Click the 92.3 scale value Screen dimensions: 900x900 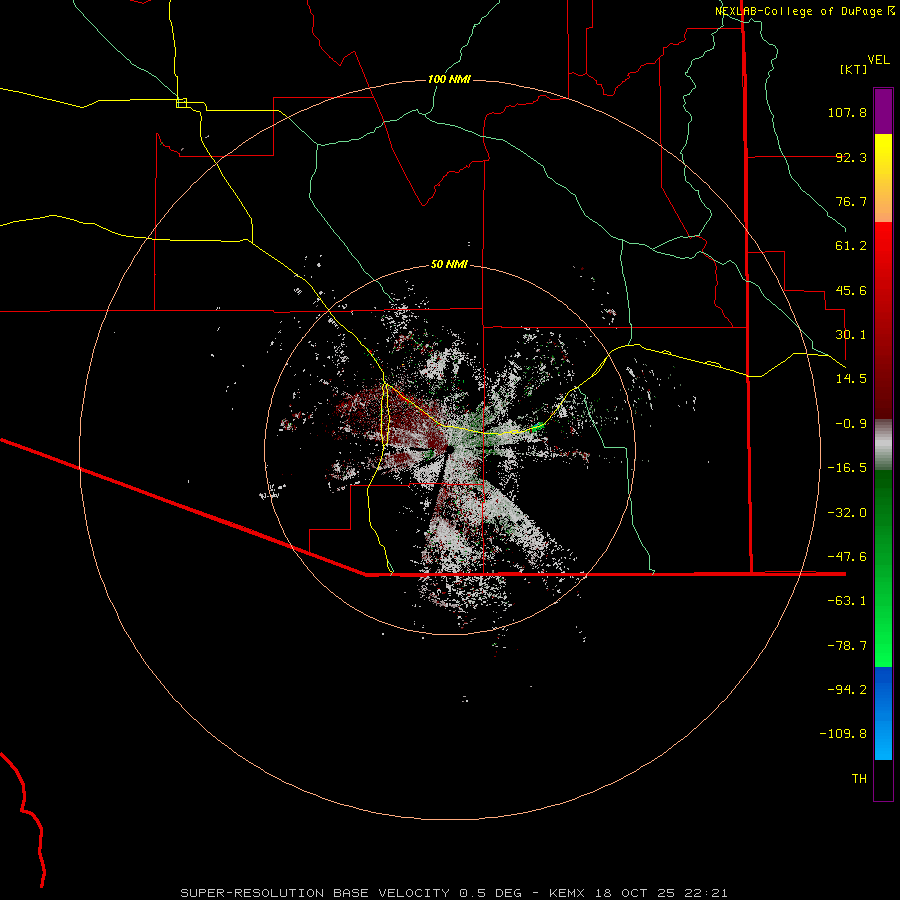851,157
